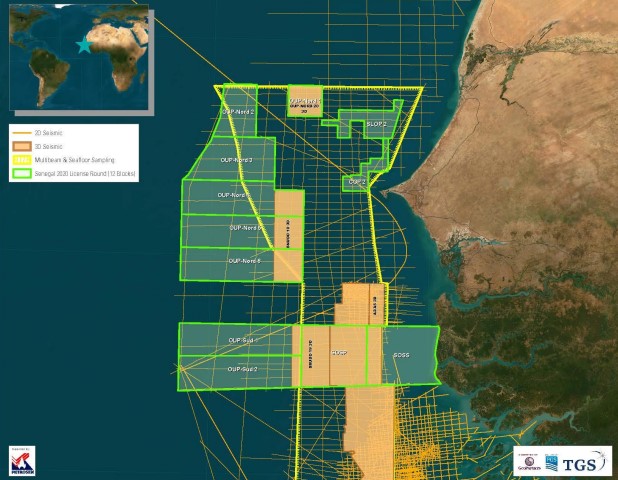This screenshot has width=618, height=480.
Task: Click the 2D Seismic legend line symbol
Action: click(x=22, y=132)
